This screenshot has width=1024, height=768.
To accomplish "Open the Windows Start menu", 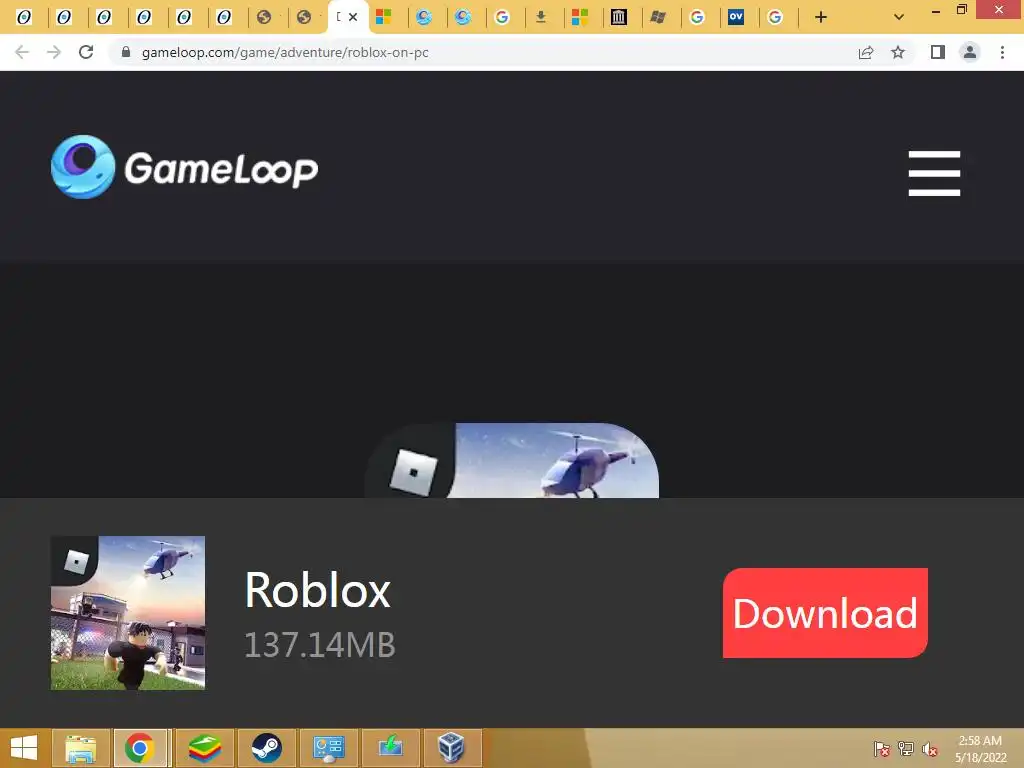I will [x=24, y=748].
